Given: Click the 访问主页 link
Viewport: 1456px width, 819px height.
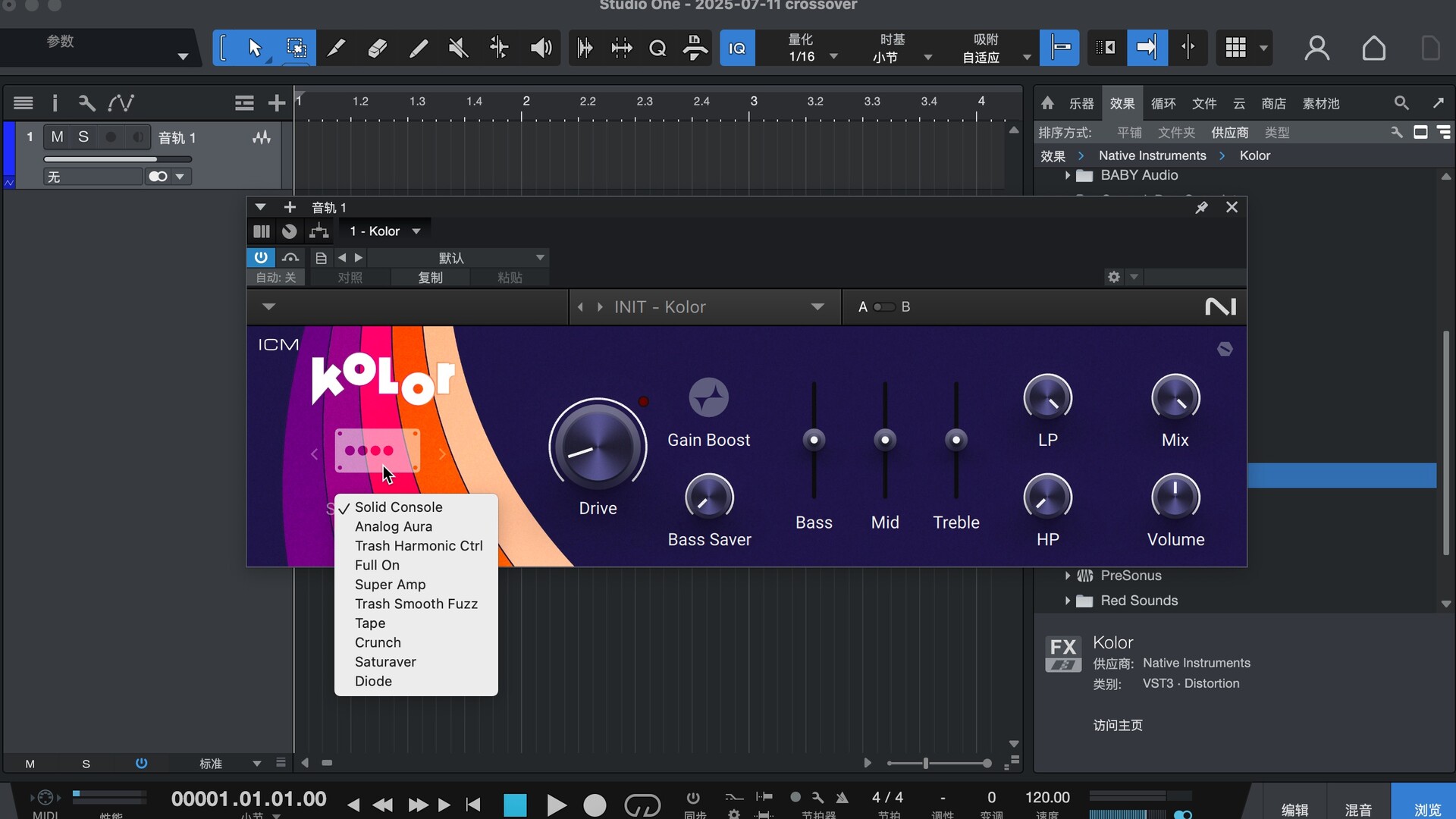Looking at the screenshot, I should 1118,726.
